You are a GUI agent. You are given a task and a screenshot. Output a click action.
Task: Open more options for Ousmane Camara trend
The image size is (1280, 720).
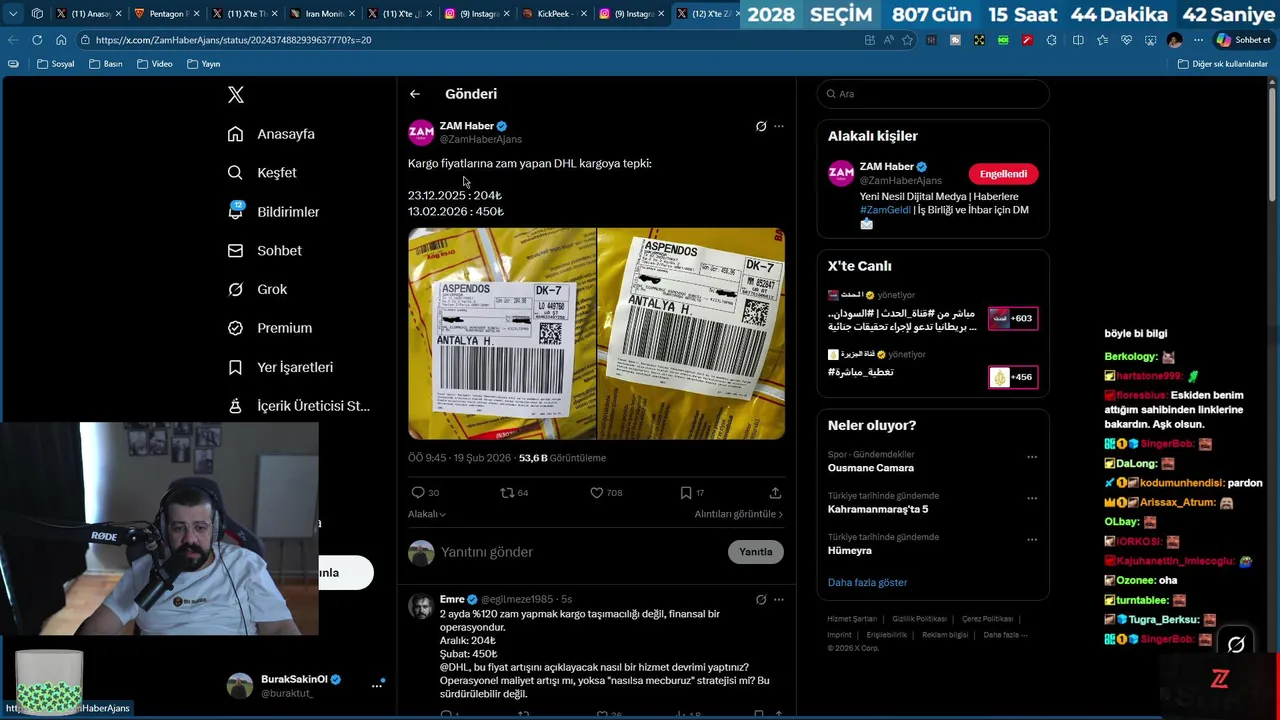[1032, 457]
